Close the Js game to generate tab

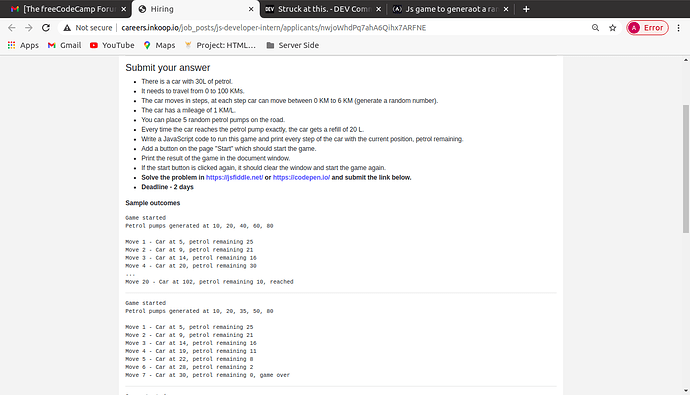tap(506, 9)
